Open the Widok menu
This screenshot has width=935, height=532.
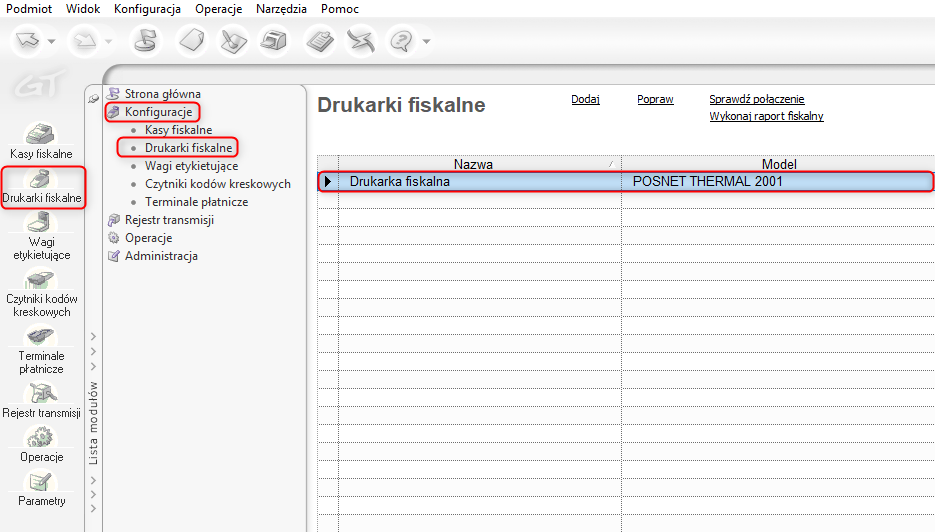click(83, 9)
